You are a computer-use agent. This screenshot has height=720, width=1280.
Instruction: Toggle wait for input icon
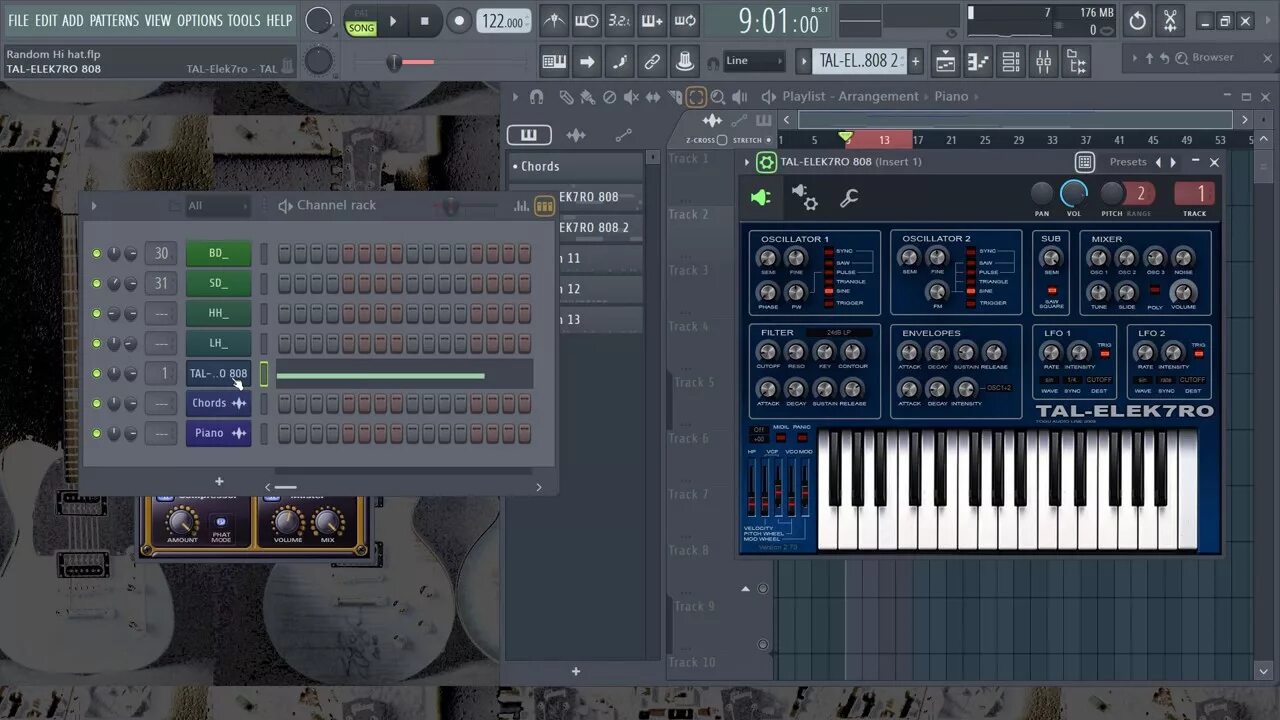587,21
